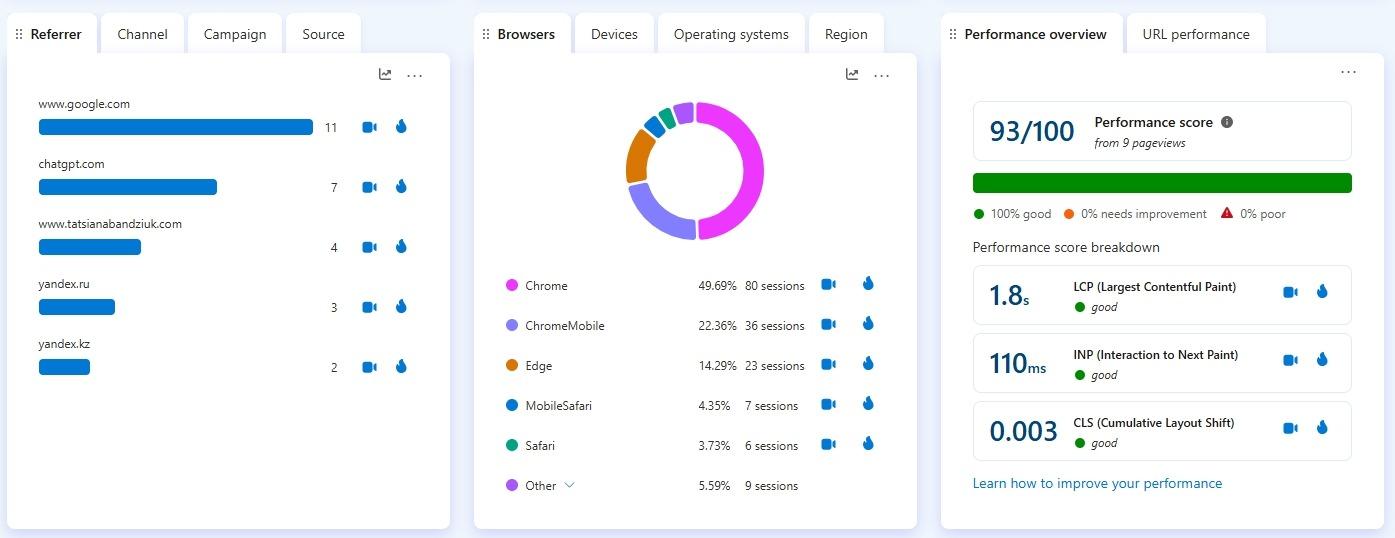Switch to the Channel tab
Image resolution: width=1395 pixels, height=538 pixels.
142,34
